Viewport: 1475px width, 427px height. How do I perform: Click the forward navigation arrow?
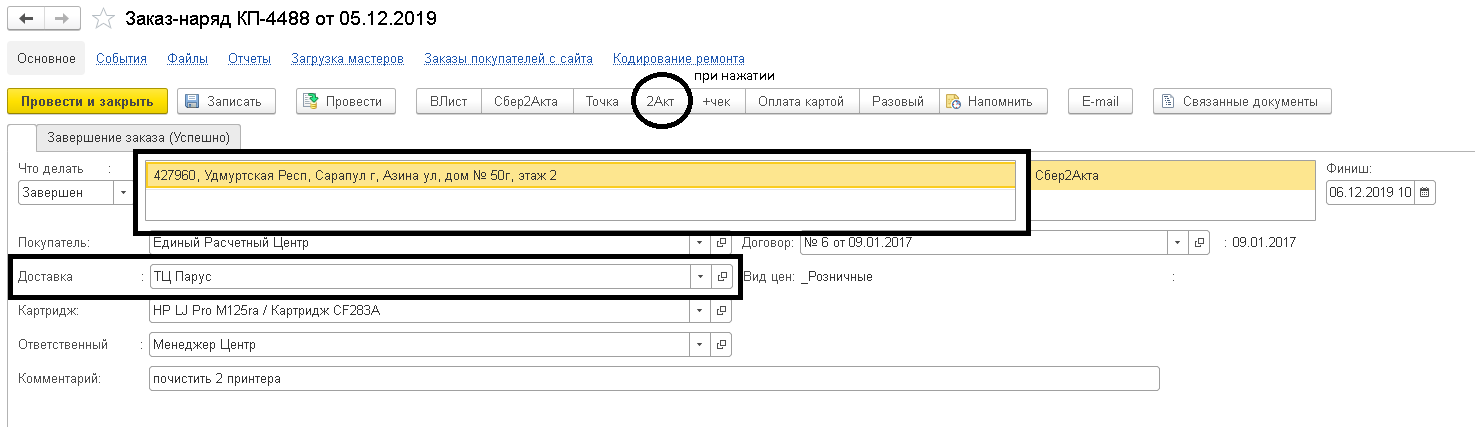point(62,20)
